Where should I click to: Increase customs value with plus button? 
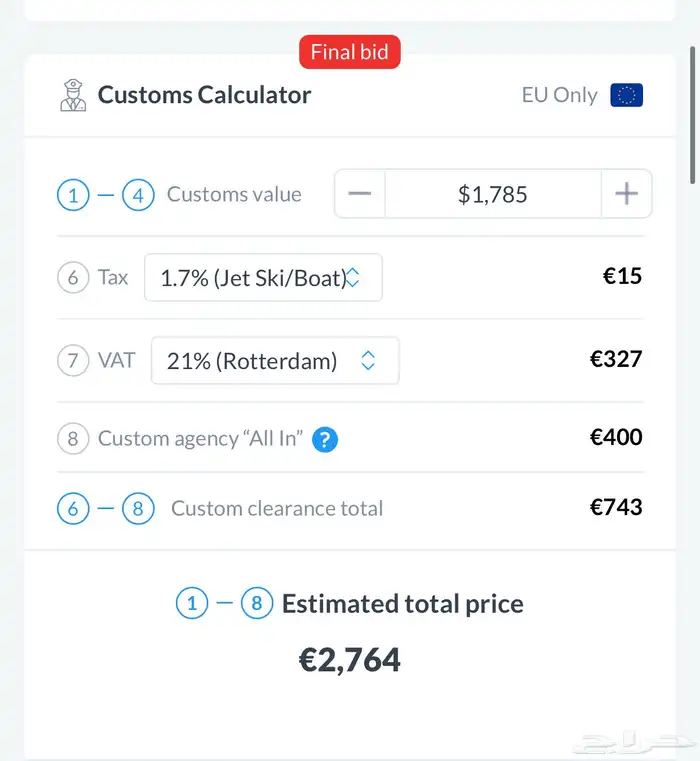(626, 194)
